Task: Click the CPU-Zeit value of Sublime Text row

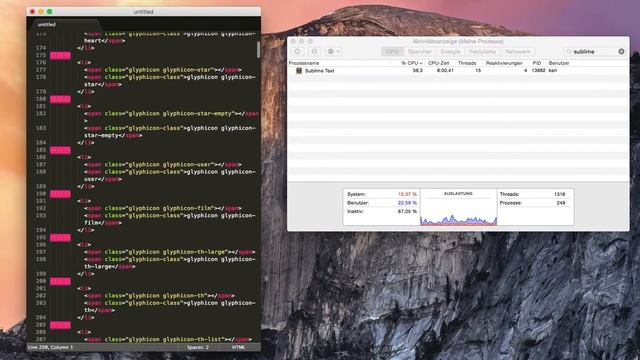Action: tap(445, 71)
